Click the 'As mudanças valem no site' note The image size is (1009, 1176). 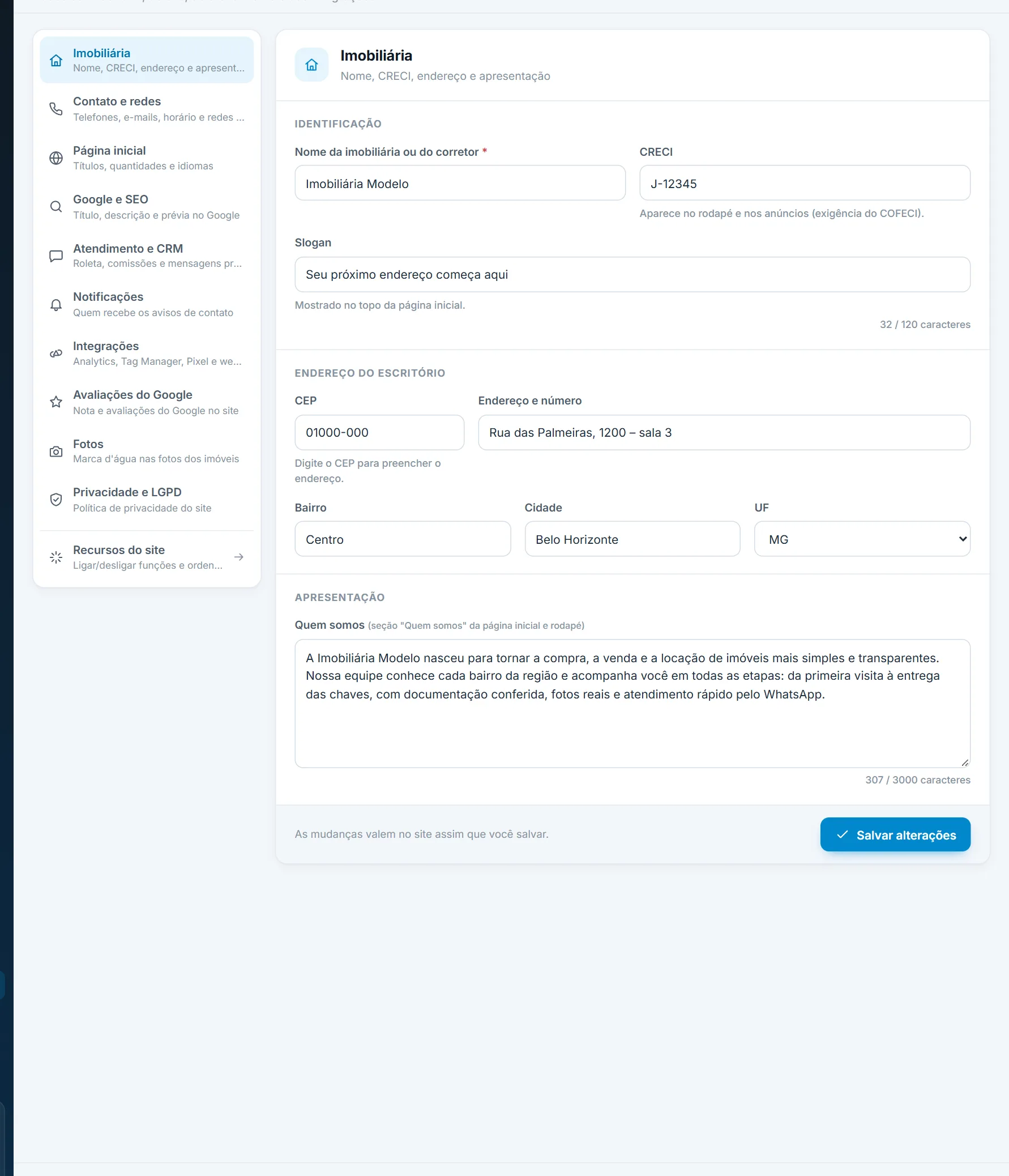(x=421, y=834)
